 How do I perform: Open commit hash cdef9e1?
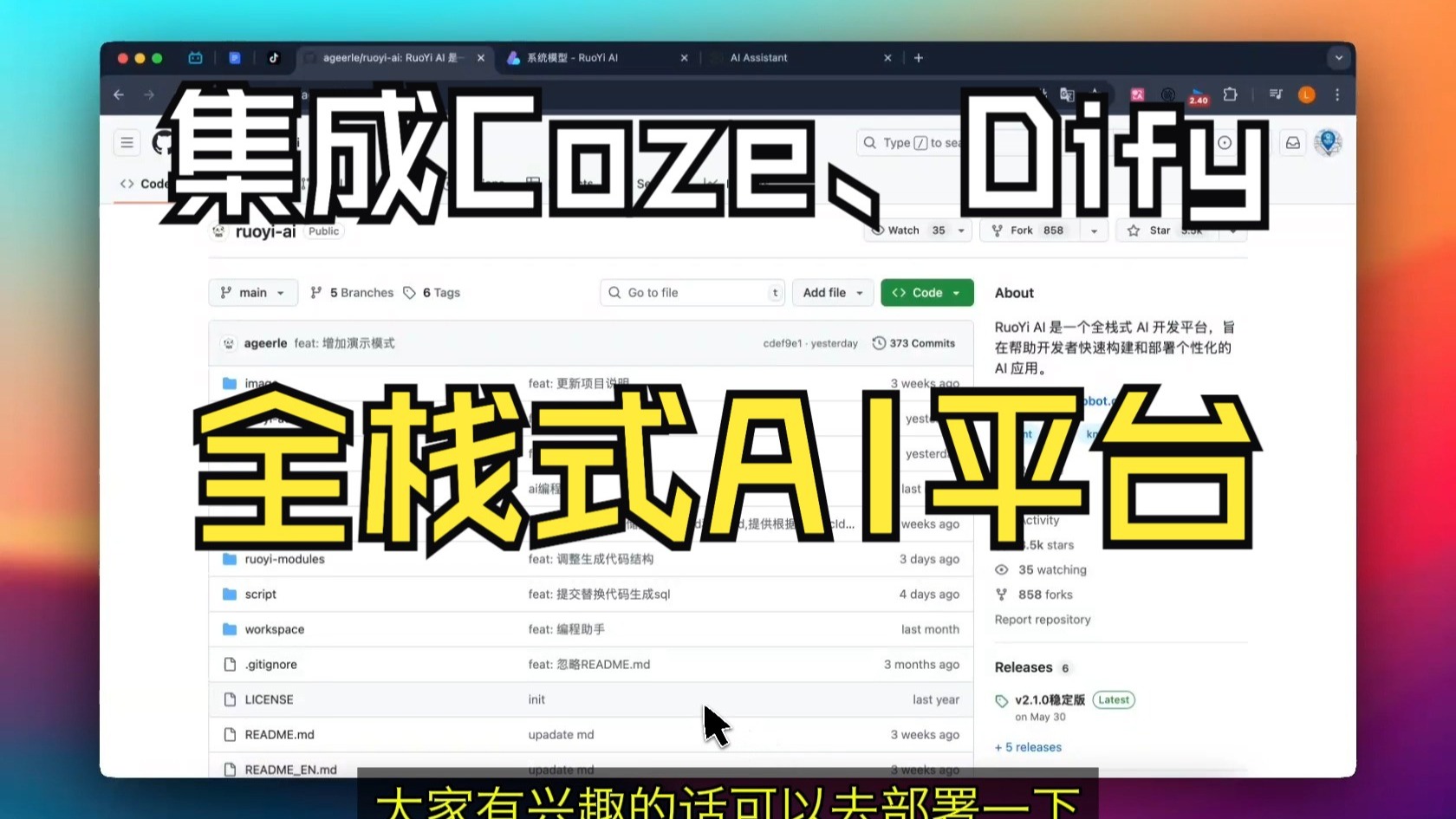783,343
